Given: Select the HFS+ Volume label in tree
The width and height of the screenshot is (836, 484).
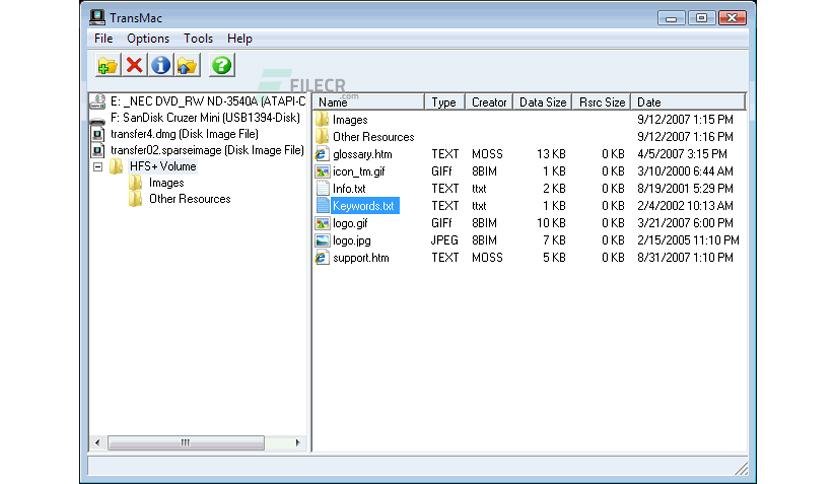Looking at the screenshot, I should 163,166.
